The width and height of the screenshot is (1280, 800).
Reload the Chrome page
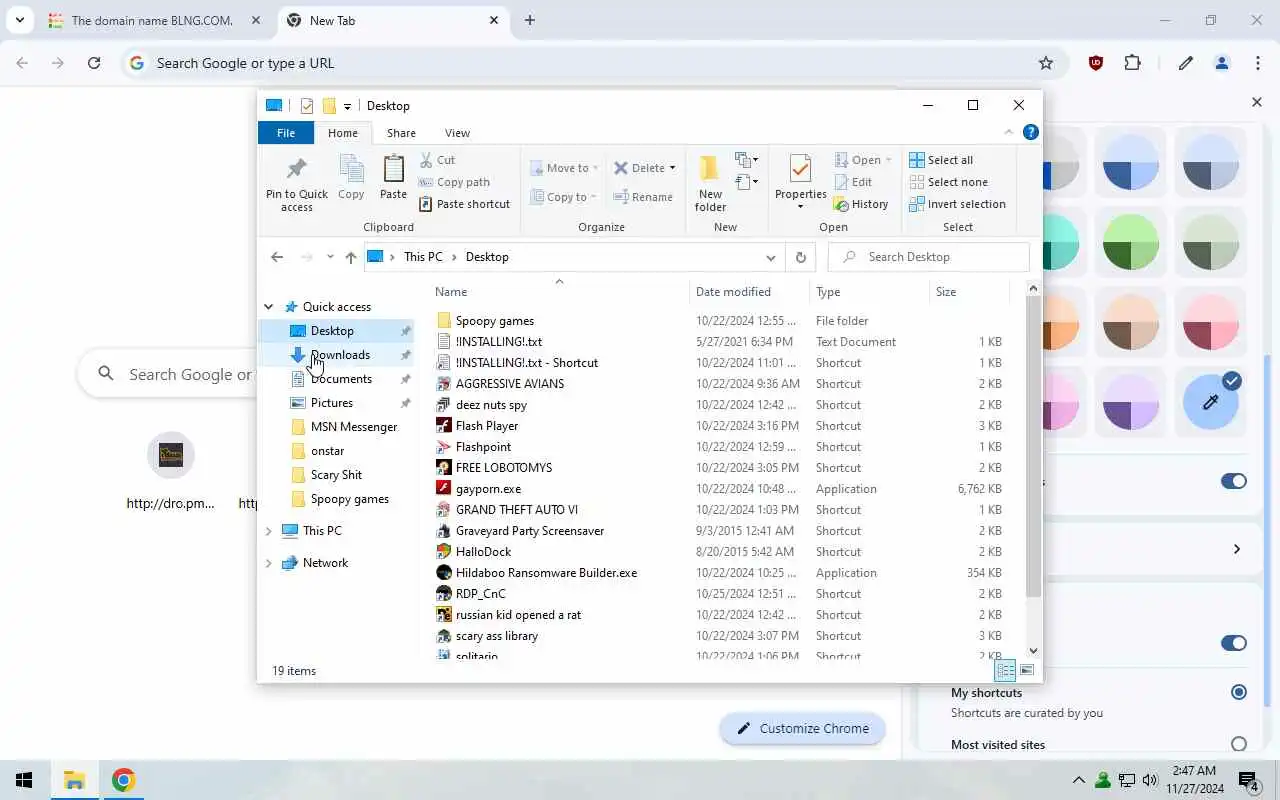(x=94, y=63)
